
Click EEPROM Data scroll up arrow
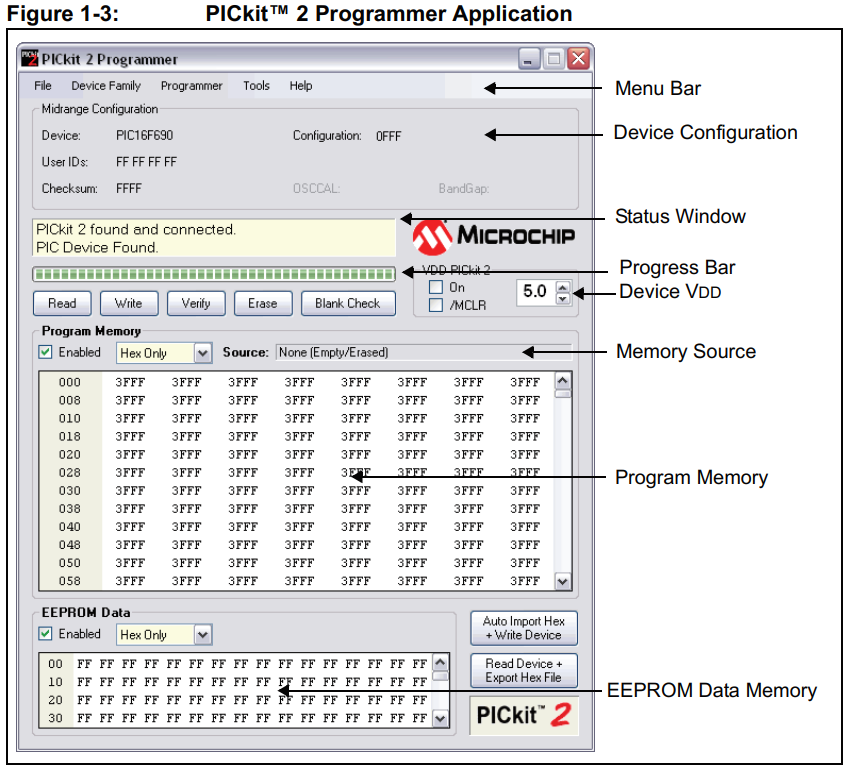[440, 662]
